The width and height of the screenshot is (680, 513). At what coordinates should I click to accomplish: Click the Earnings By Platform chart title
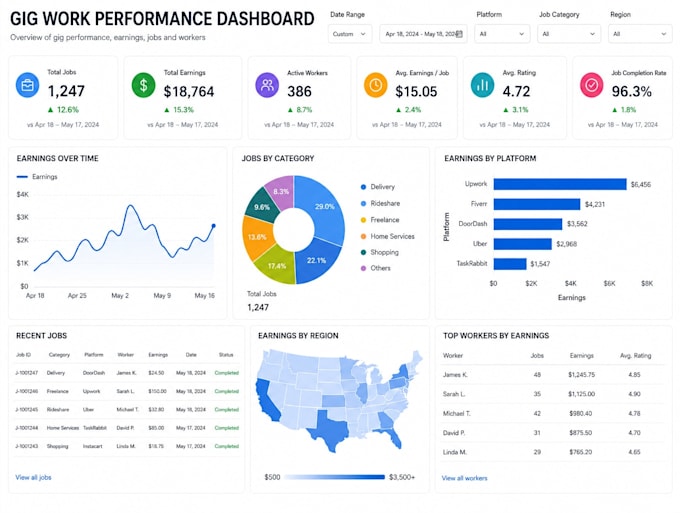[x=490, y=159]
